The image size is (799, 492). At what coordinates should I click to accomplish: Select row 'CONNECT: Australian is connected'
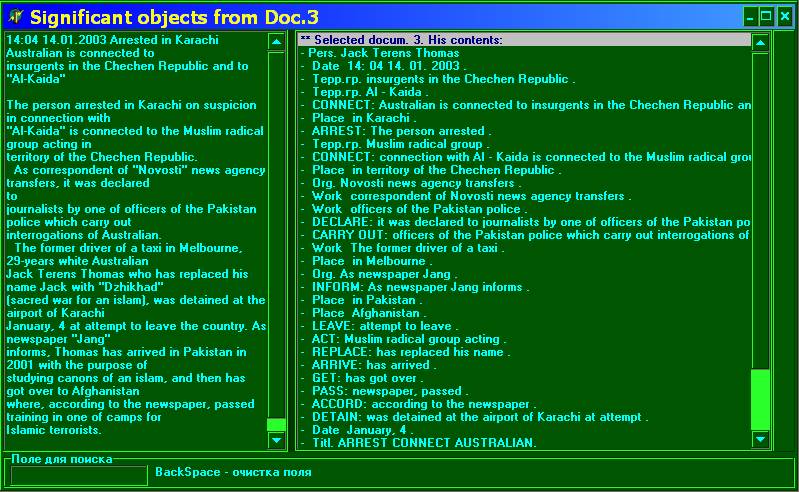pos(524,105)
